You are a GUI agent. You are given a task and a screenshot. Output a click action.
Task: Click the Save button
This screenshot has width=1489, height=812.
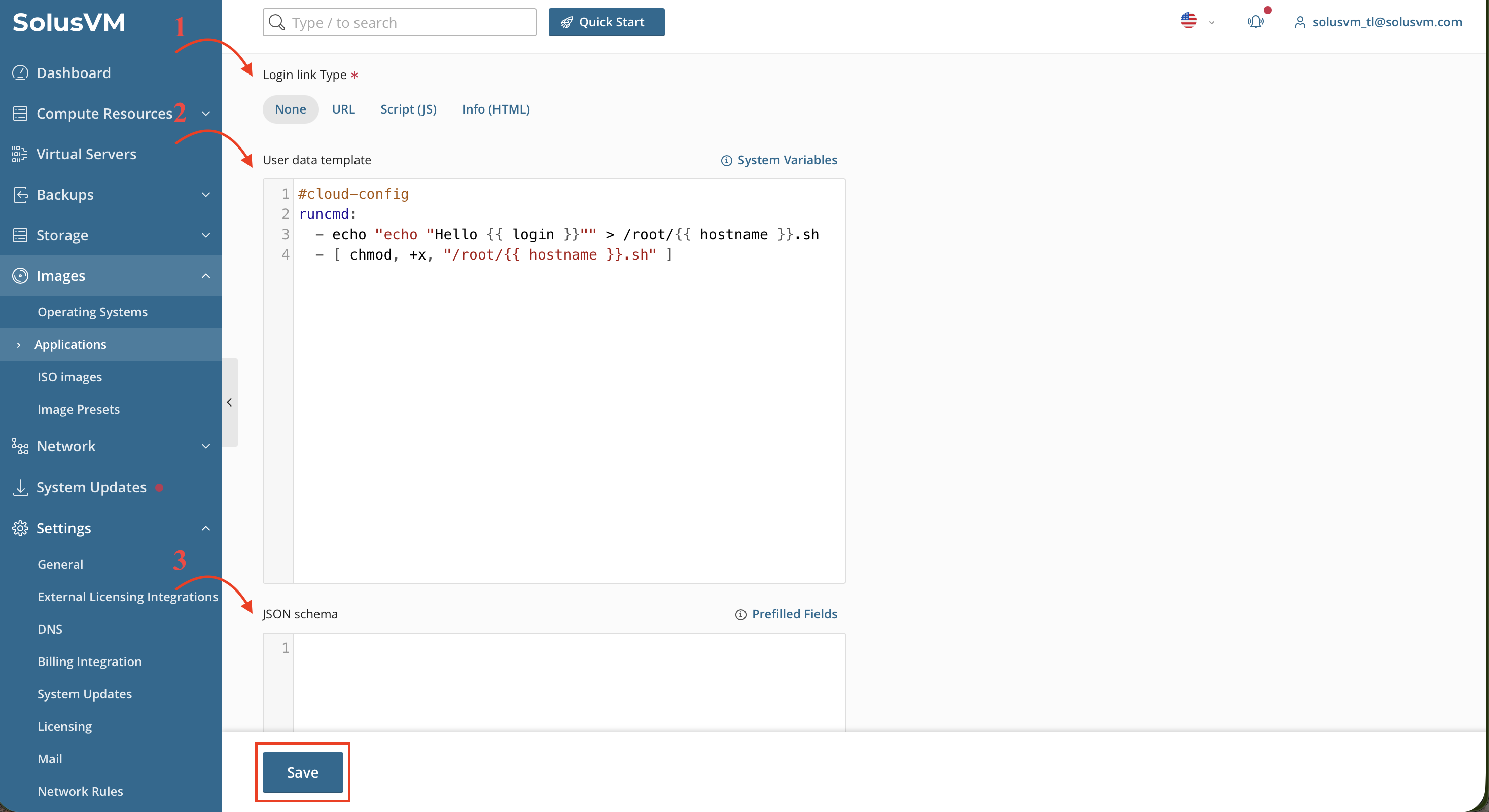[x=303, y=772]
